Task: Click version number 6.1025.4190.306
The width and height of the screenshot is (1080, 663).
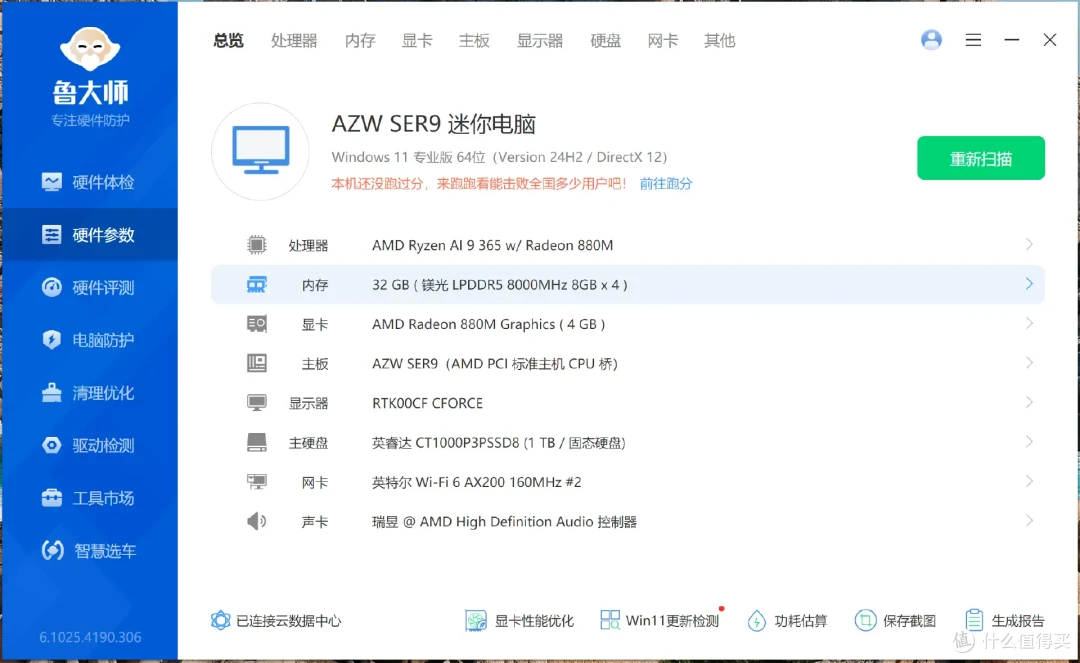Action: pyautogui.click(x=90, y=637)
